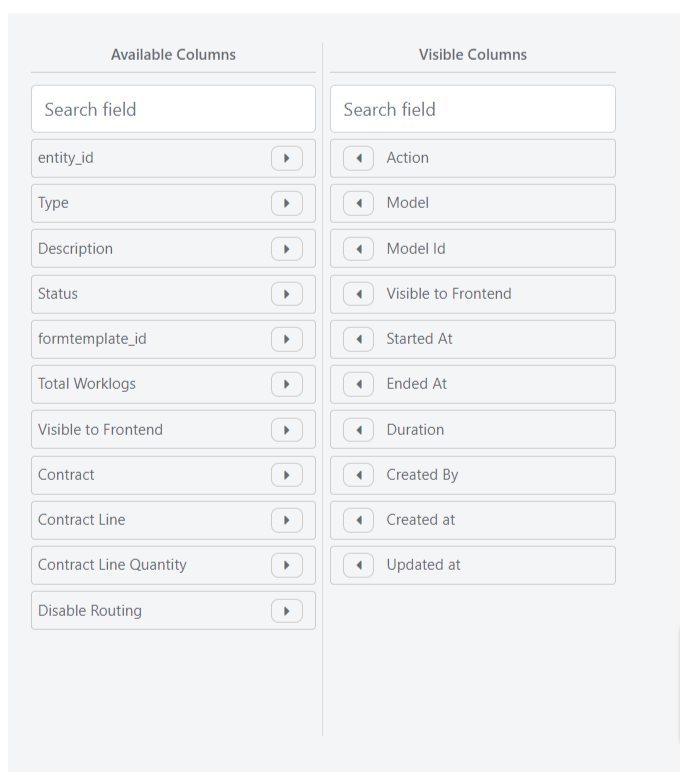The image size is (680, 772).
Task: Remove Action column using left arrow
Action: [x=358, y=159]
